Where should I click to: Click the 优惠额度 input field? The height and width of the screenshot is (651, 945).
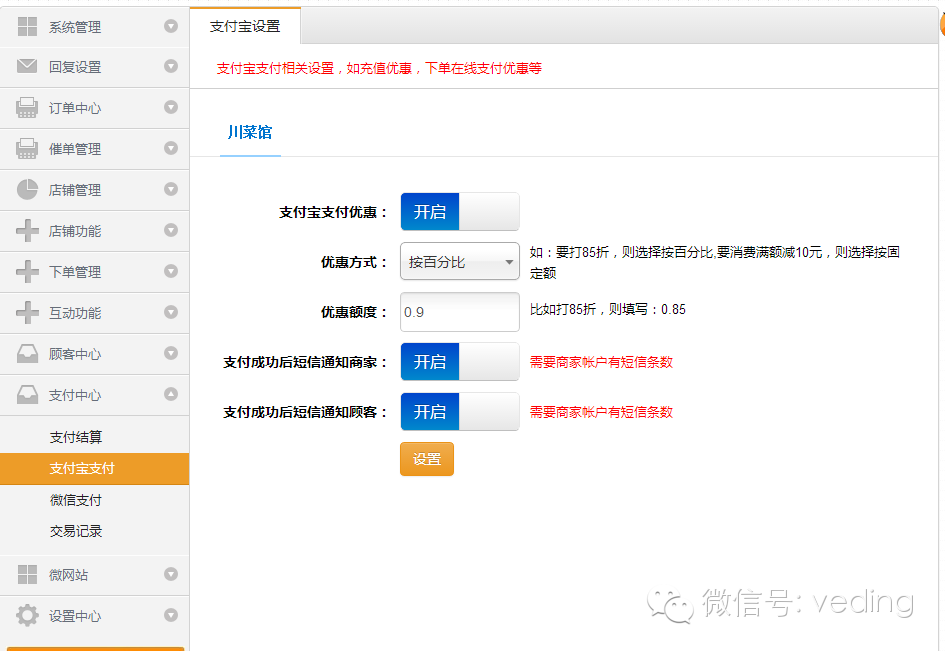pyautogui.click(x=460, y=312)
